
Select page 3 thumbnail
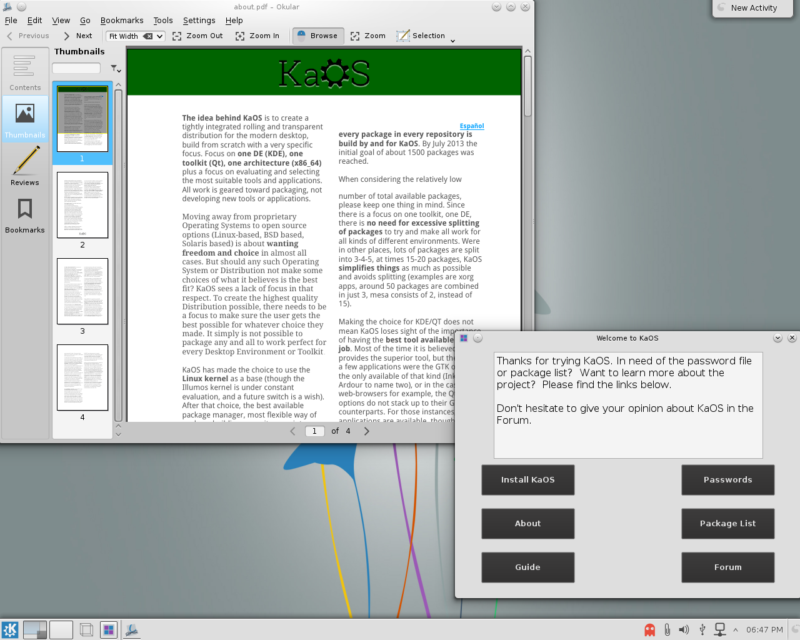click(x=82, y=291)
